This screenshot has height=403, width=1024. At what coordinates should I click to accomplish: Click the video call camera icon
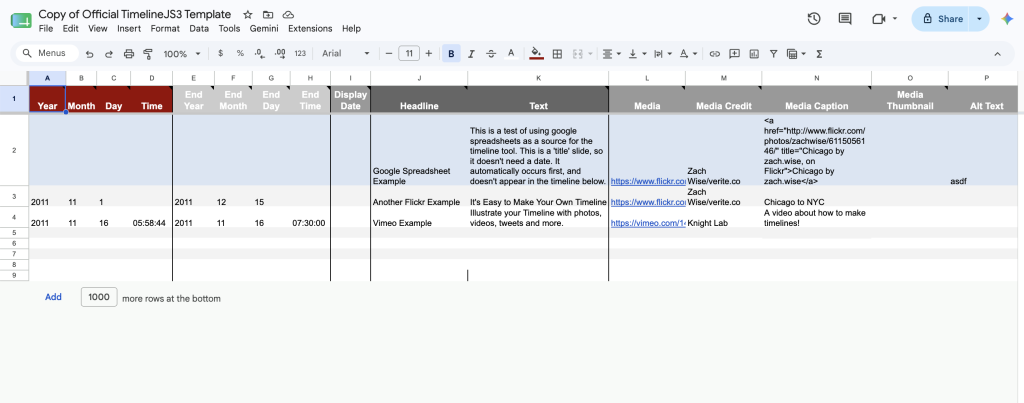point(878,19)
